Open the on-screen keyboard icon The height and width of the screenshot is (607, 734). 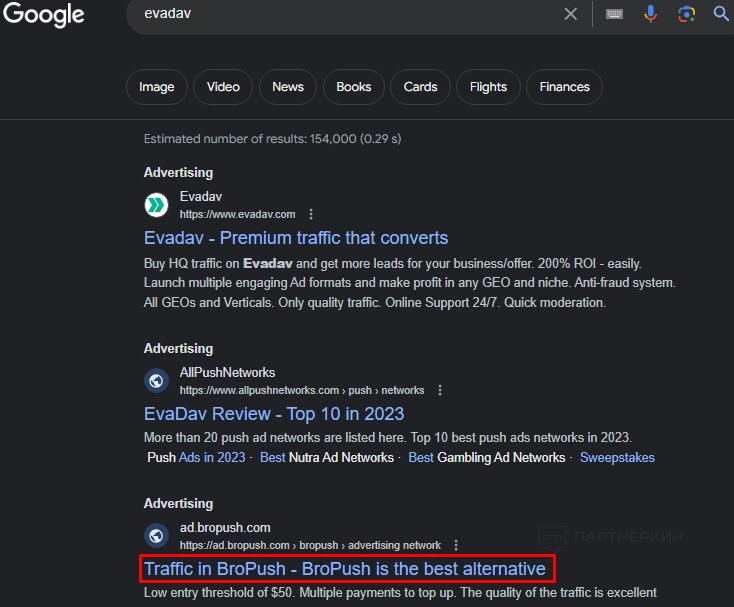(614, 14)
